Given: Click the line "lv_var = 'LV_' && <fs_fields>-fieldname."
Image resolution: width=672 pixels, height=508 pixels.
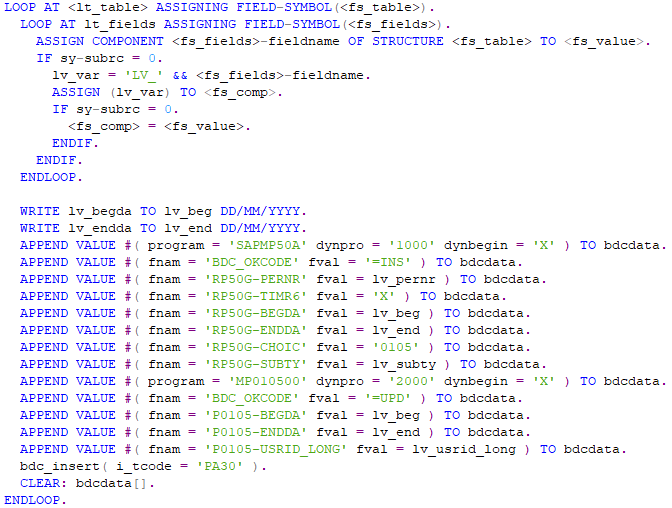Looking at the screenshot, I should [x=211, y=75].
